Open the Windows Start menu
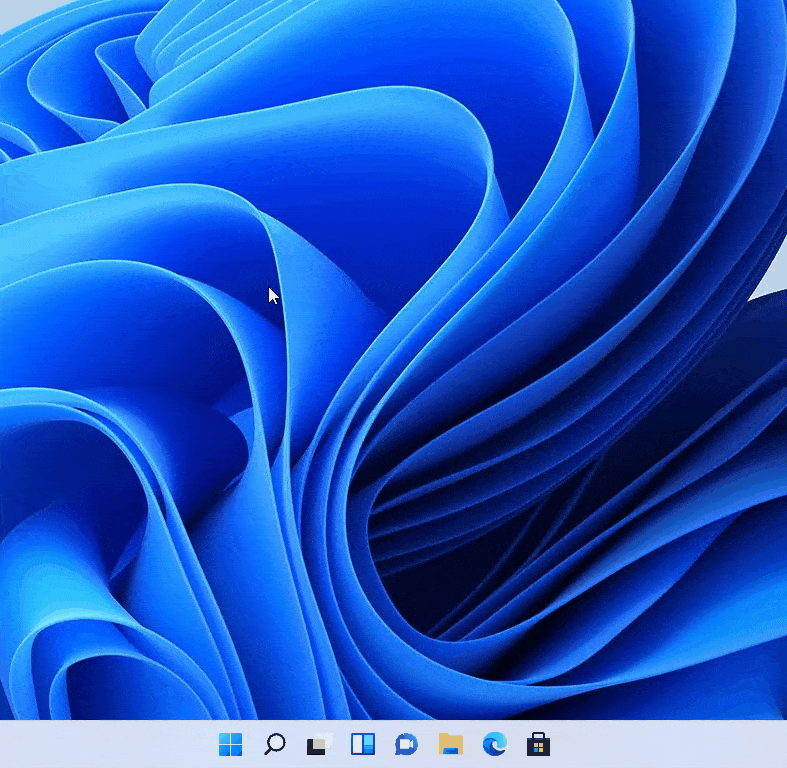Viewport: 787px width, 768px height. click(230, 744)
